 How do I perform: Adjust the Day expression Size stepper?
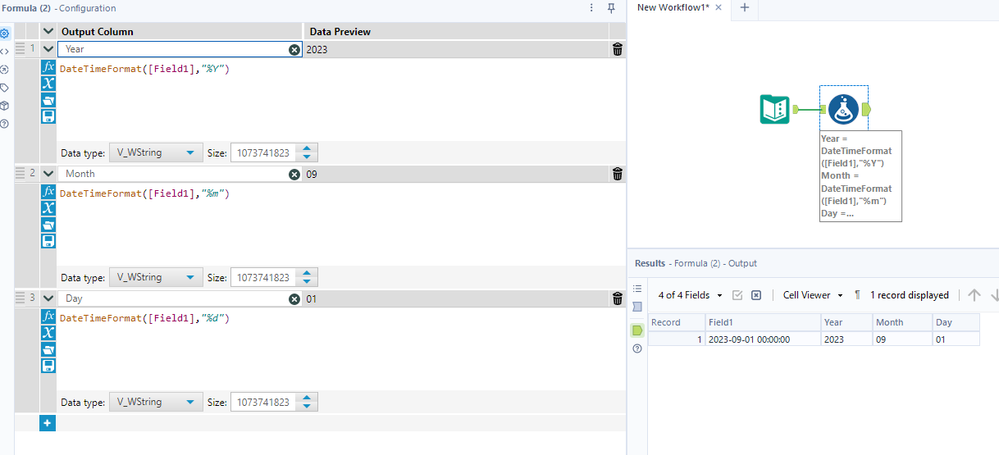point(307,402)
